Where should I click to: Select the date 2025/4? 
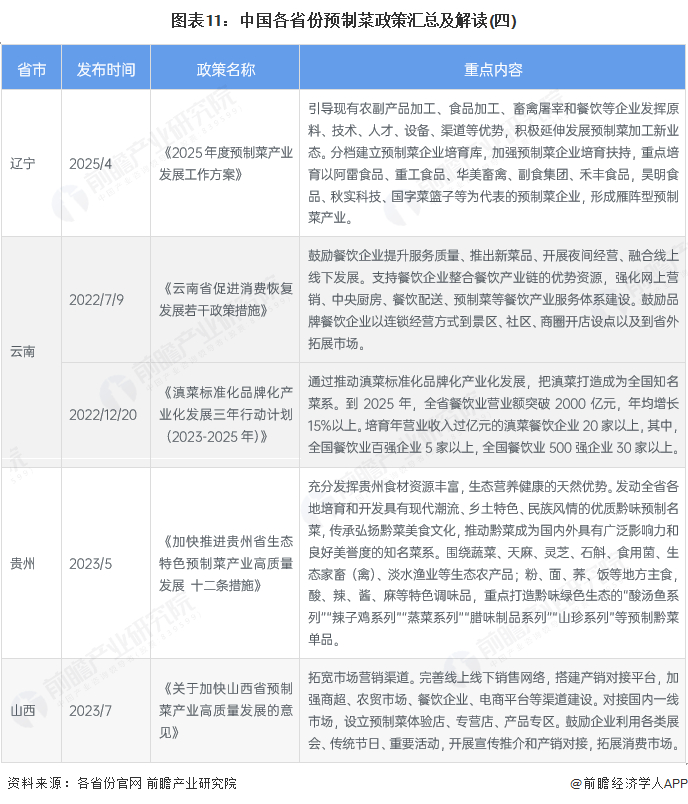click(90, 164)
